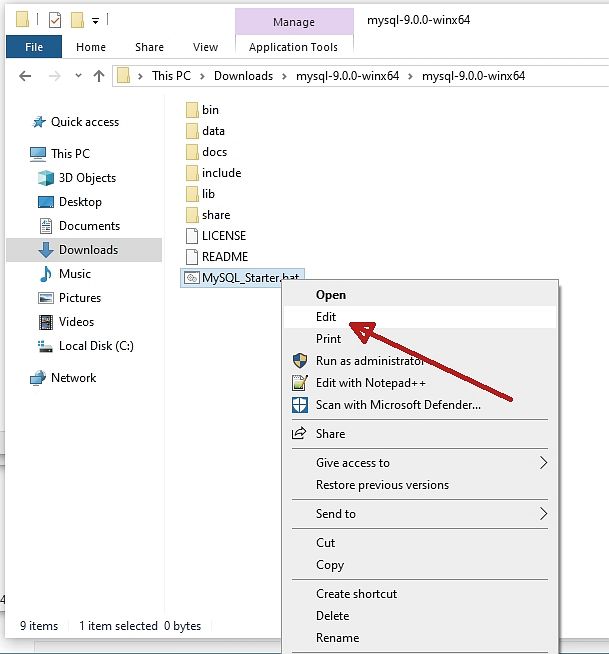Choose Delete from the context menu

click(420, 616)
